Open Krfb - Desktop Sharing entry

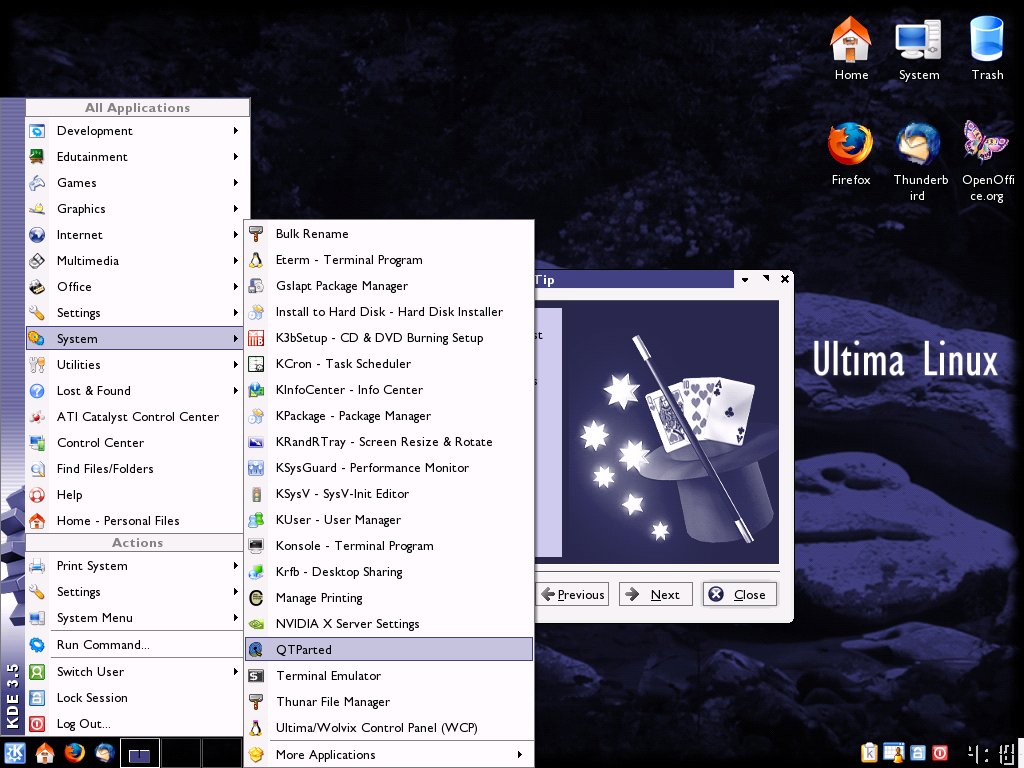(389, 572)
